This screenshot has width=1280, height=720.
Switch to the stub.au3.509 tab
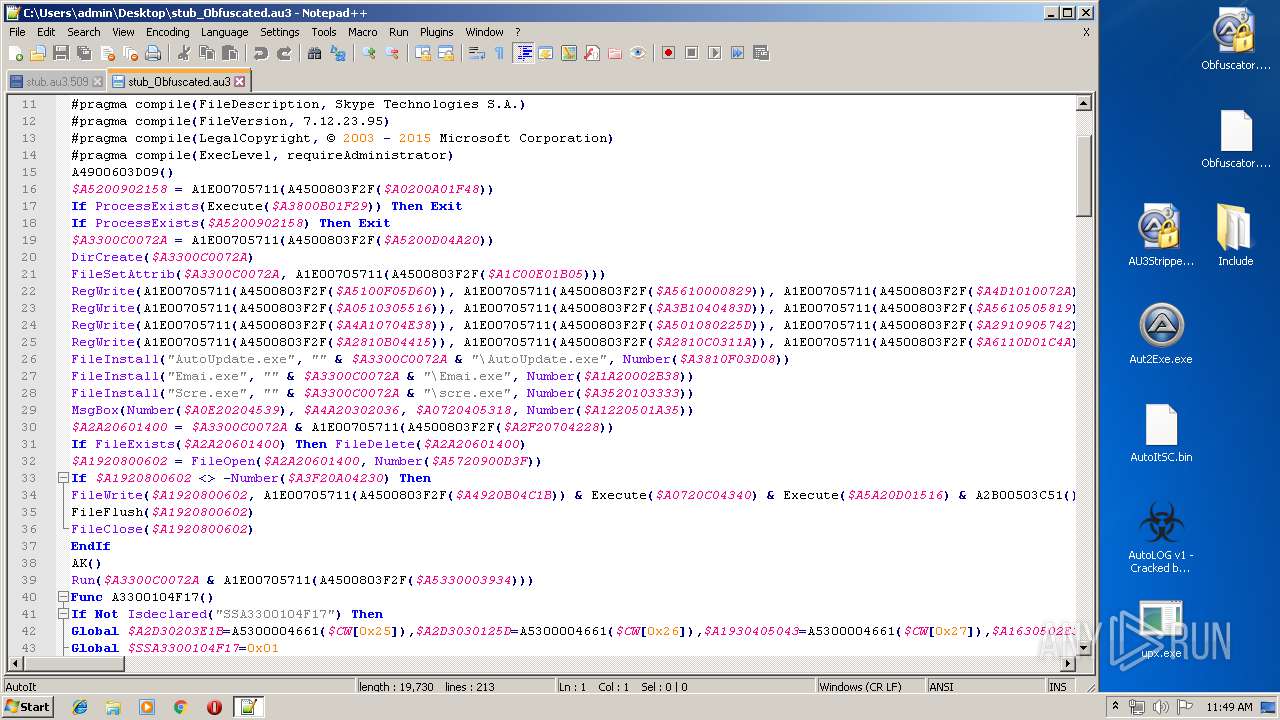tap(57, 82)
